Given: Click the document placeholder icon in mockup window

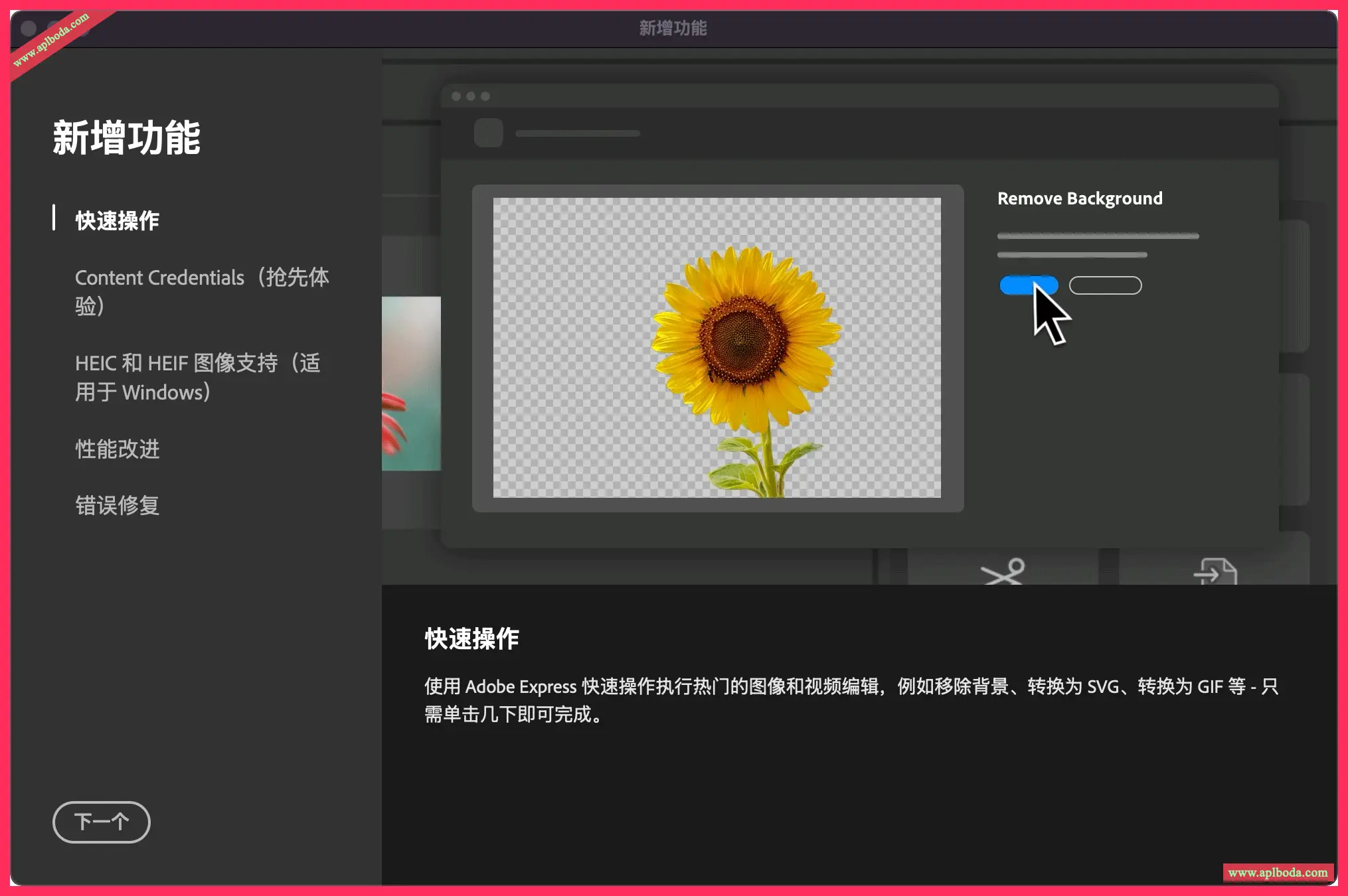Looking at the screenshot, I should (488, 133).
